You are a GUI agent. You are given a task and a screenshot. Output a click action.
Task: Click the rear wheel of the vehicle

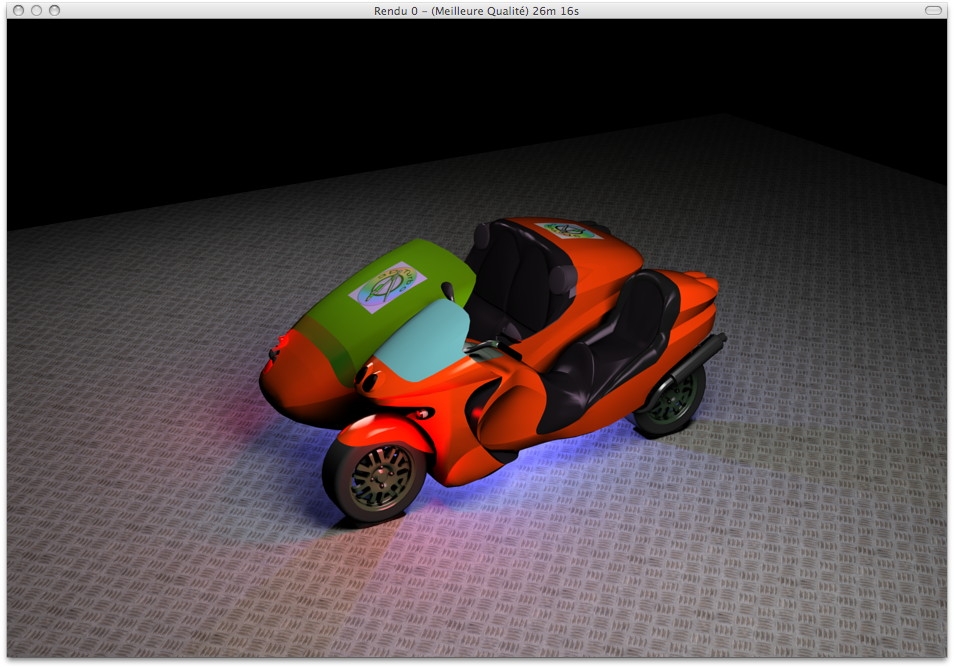point(672,401)
